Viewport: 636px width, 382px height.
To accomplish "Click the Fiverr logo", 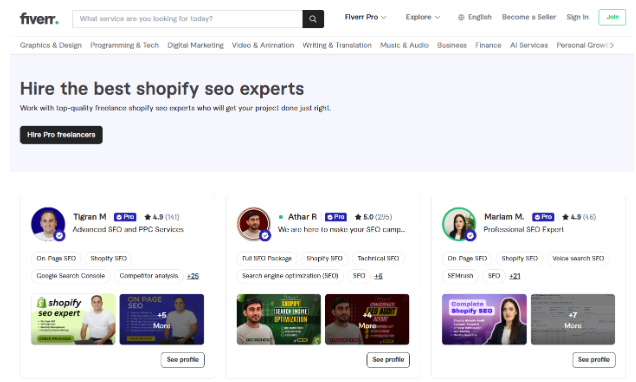I will 39,19.
